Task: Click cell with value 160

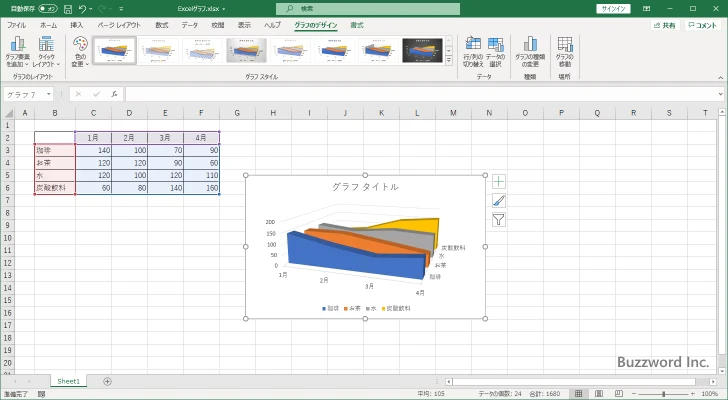Action: (x=201, y=188)
